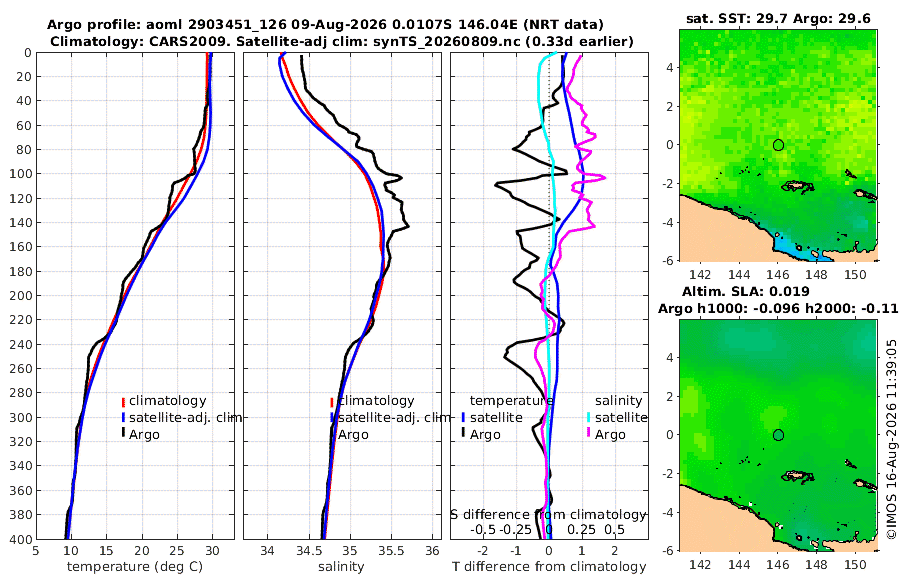Click magenta salinity Argo legend marker

[x=589, y=434]
